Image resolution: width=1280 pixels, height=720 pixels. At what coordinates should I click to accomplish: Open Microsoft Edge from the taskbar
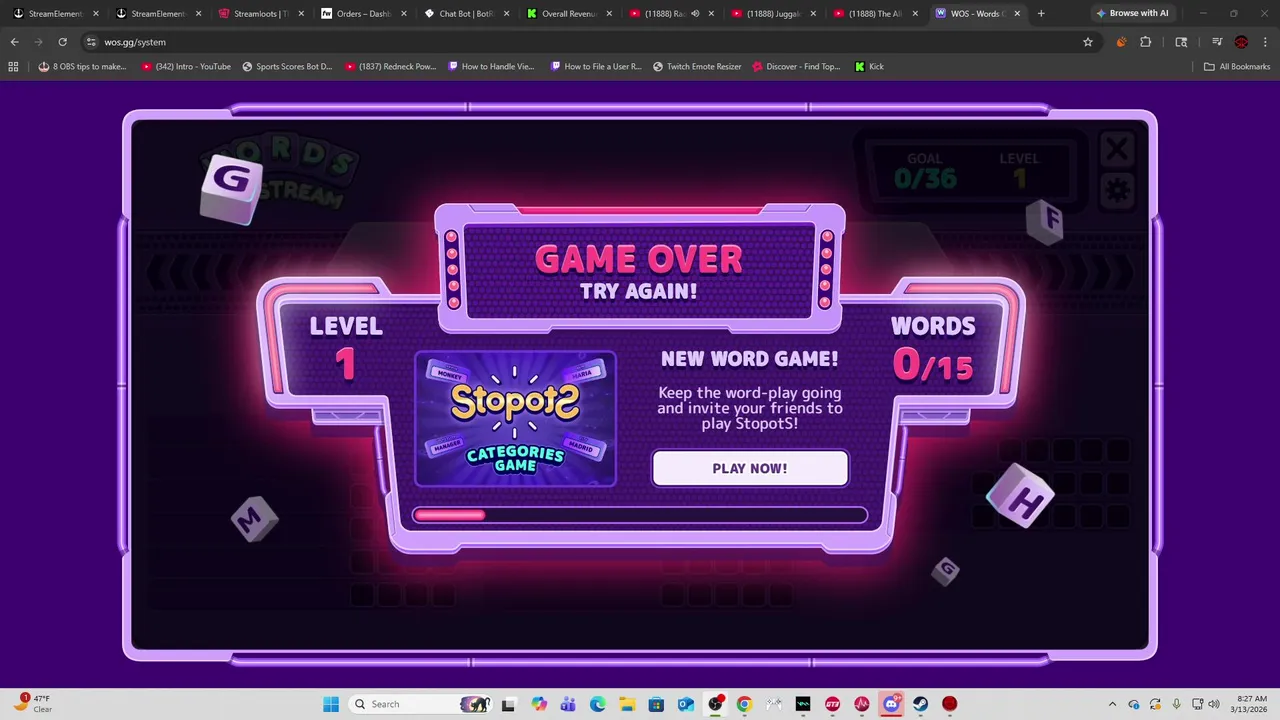click(597, 704)
